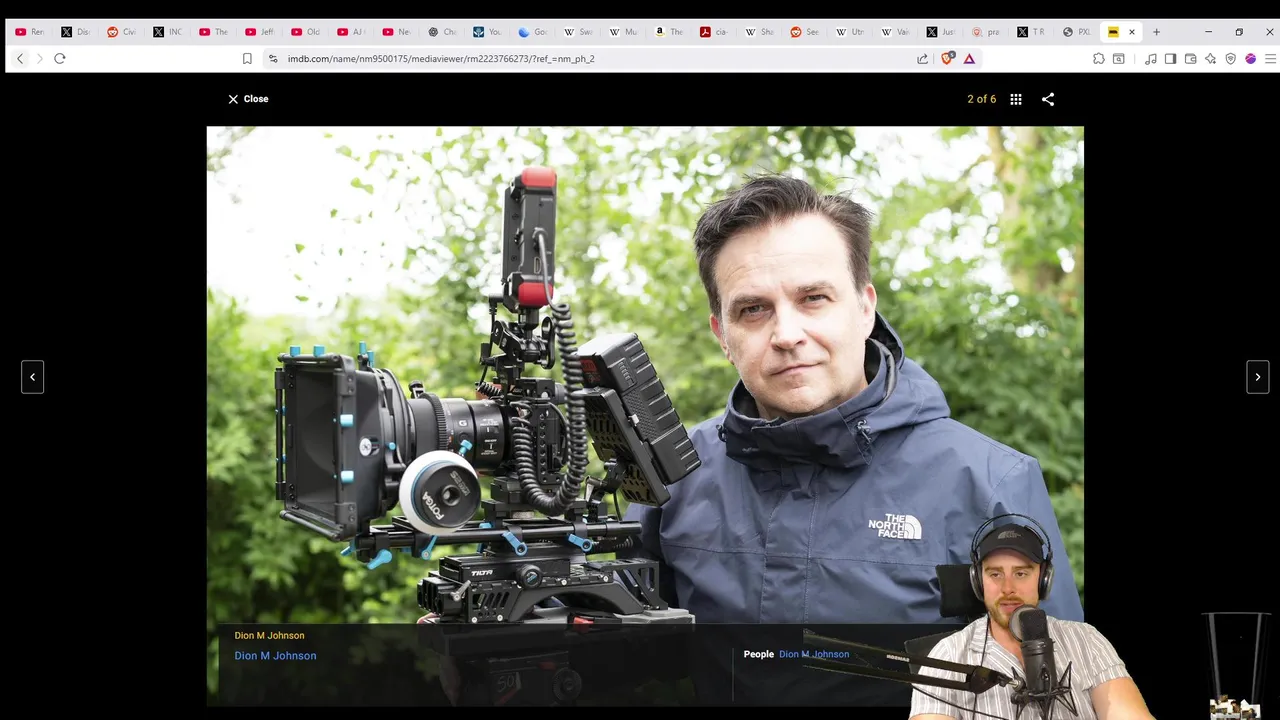The width and height of the screenshot is (1280, 720).
Task: Click the '2 of 6' photo counter
Action: 981,99
